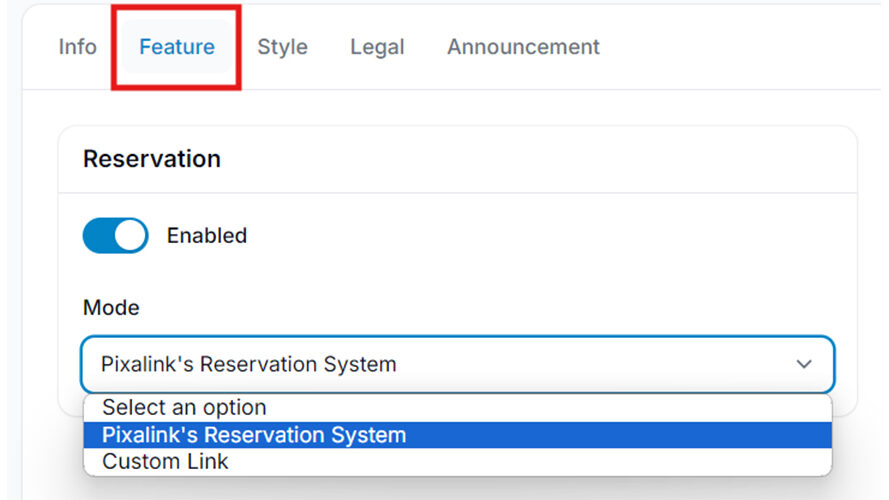Choose the 'Select an option' list entry
This screenshot has height=500, width=889.
click(458, 408)
